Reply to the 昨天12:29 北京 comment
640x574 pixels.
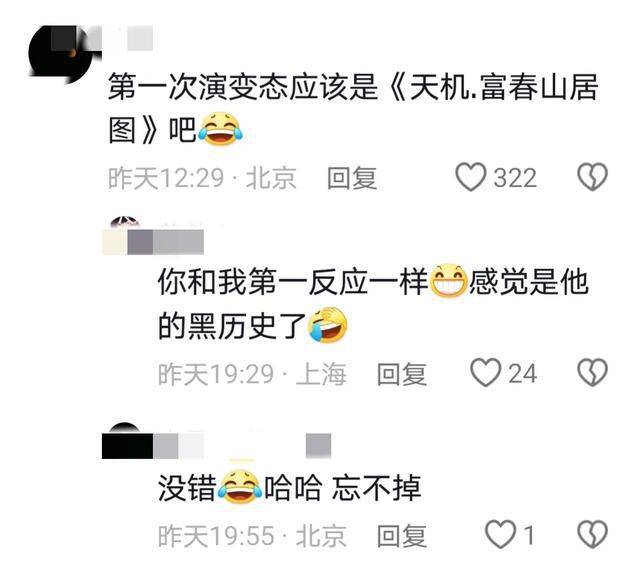coord(352,178)
